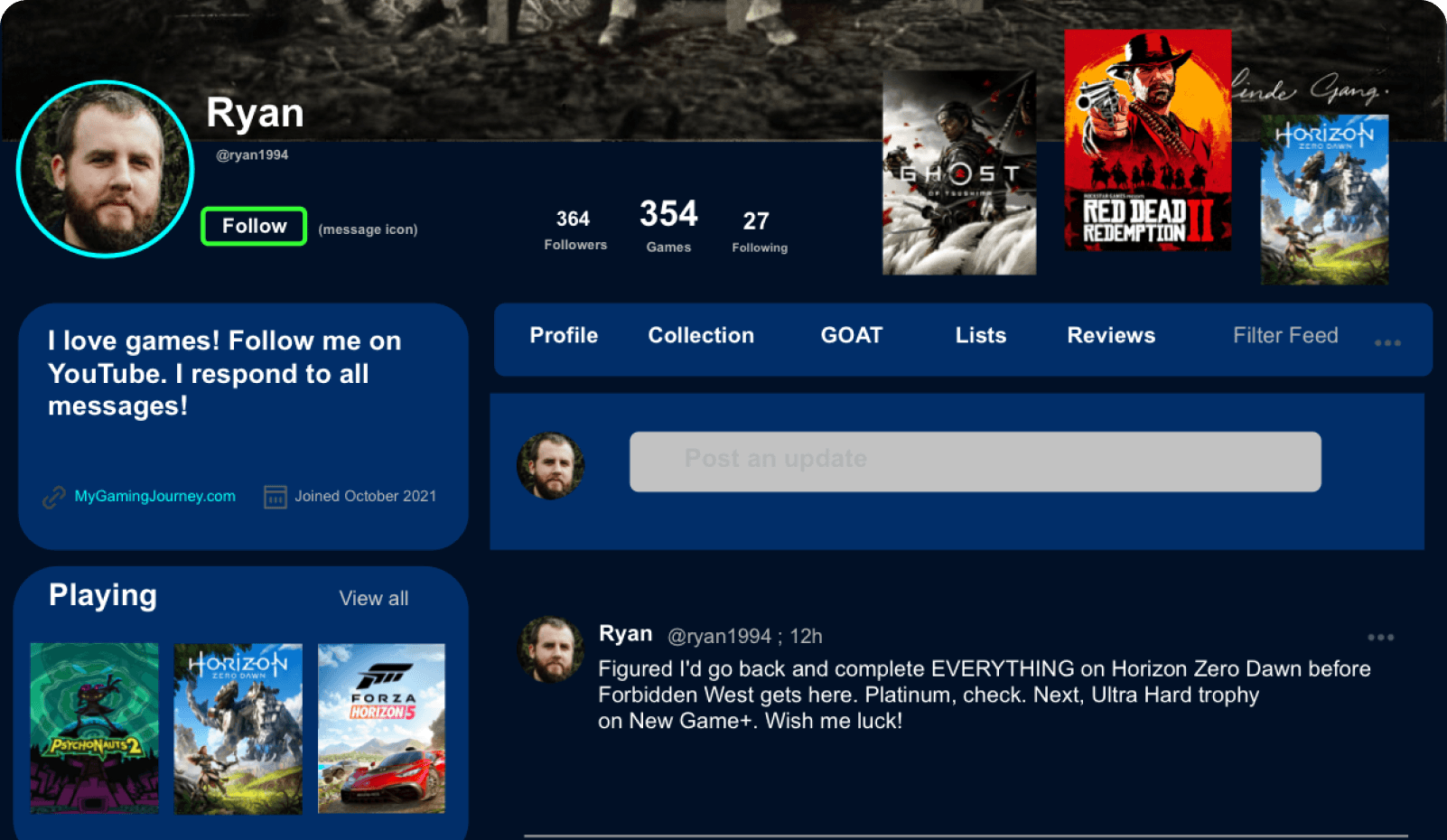Screen dimensions: 1447x840
Task: Click the Horizon Zero Dawn post text
Action: tap(984, 695)
